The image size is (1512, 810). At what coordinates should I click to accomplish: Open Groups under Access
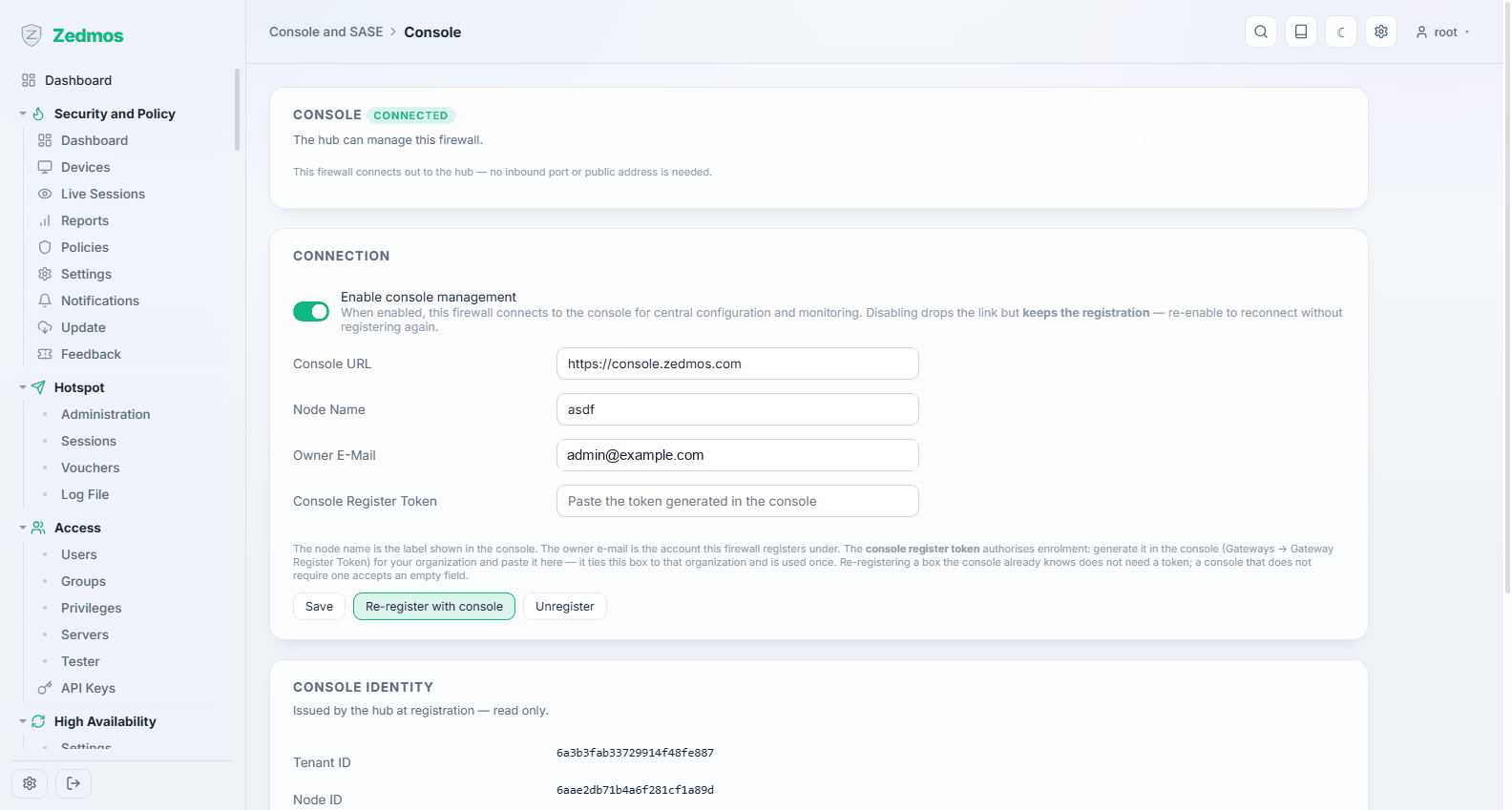84,581
